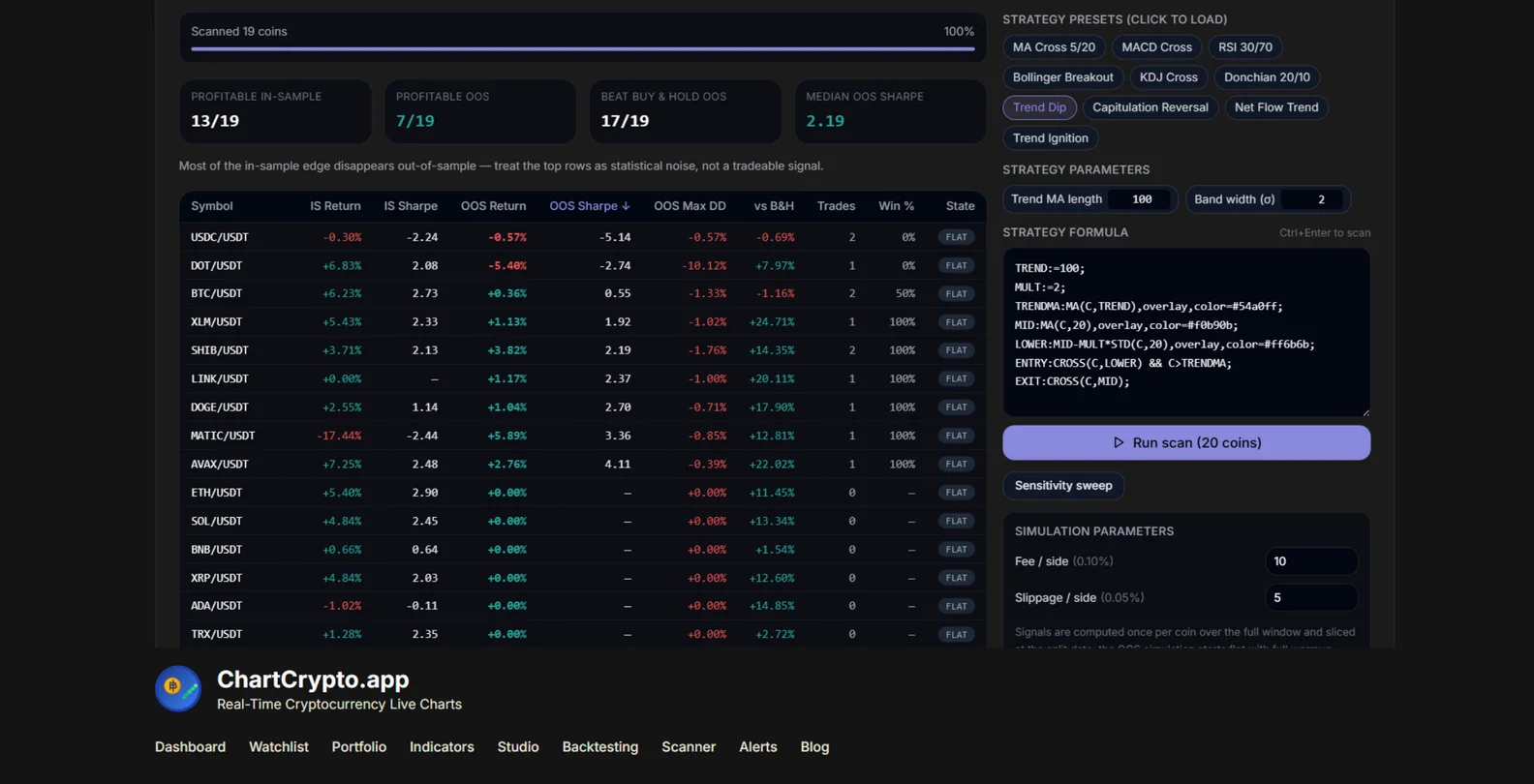
Task: Sort table by IS Return column
Action: tap(335, 206)
